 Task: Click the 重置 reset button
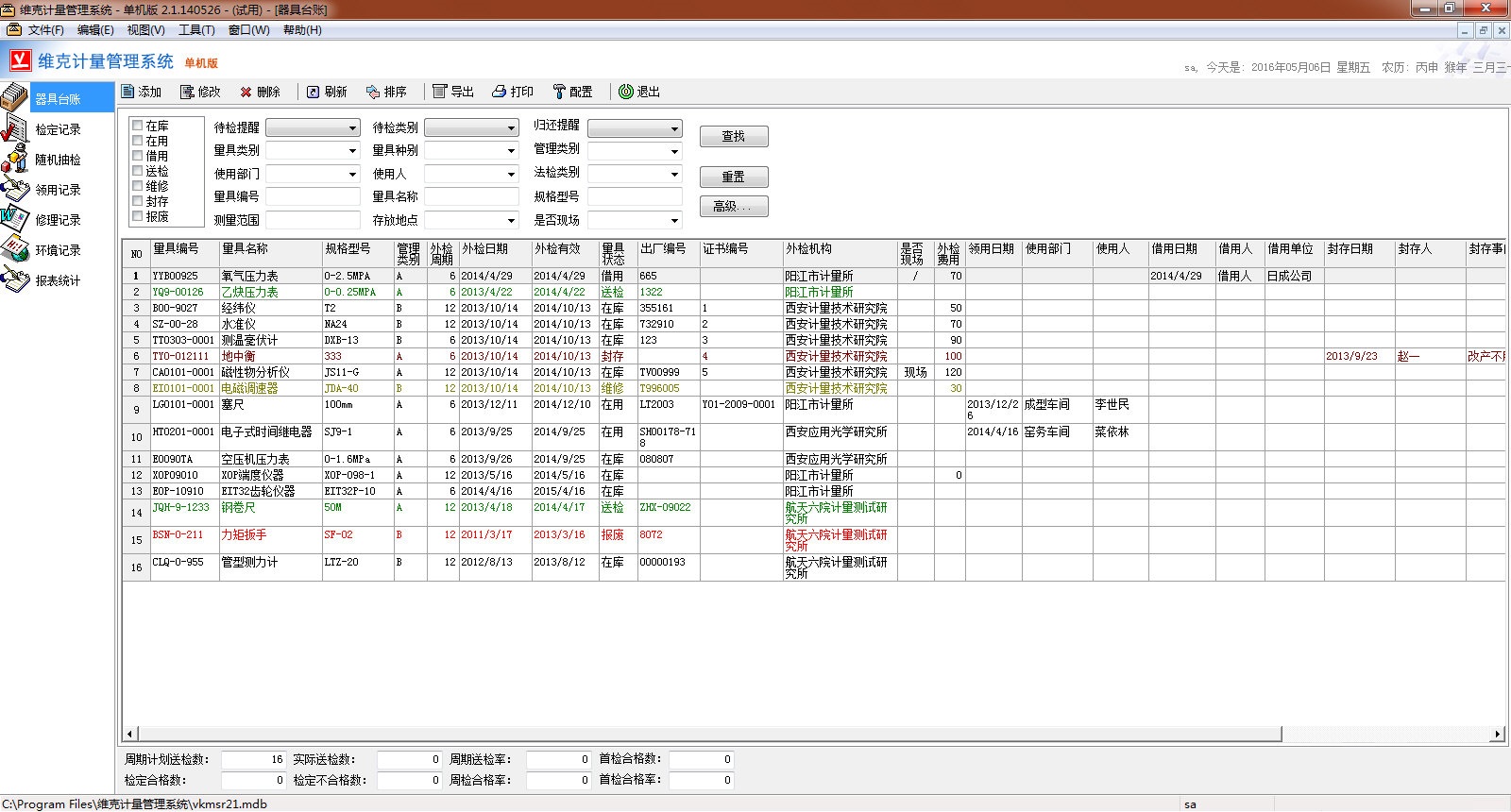(733, 178)
